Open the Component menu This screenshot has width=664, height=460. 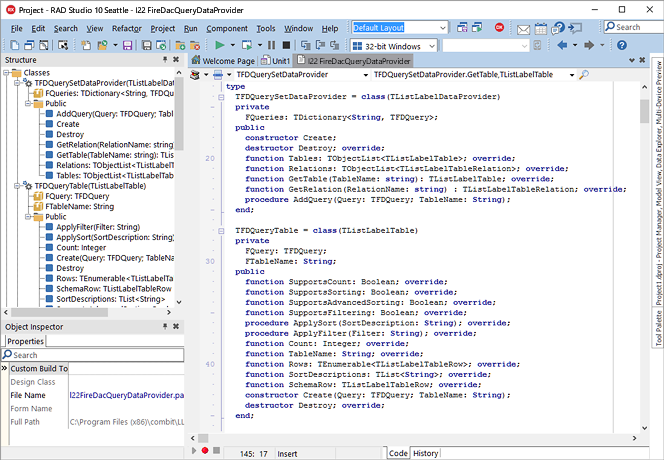click(227, 28)
